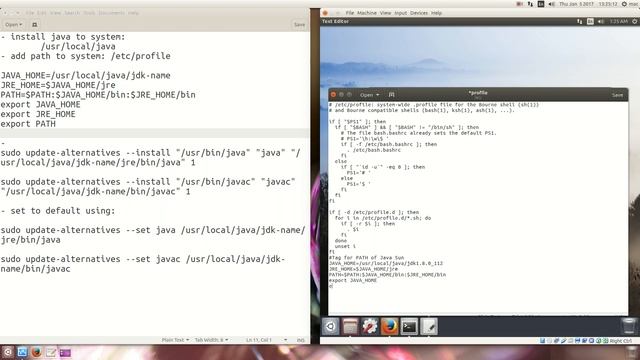Click the purple app icon in host taskbar
This screenshot has width=640, height=360.
click(x=65, y=352)
